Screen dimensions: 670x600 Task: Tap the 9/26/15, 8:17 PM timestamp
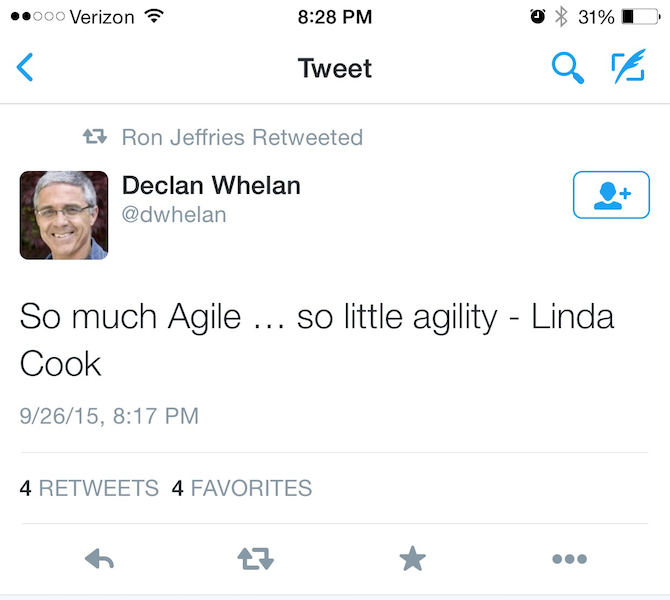point(109,416)
